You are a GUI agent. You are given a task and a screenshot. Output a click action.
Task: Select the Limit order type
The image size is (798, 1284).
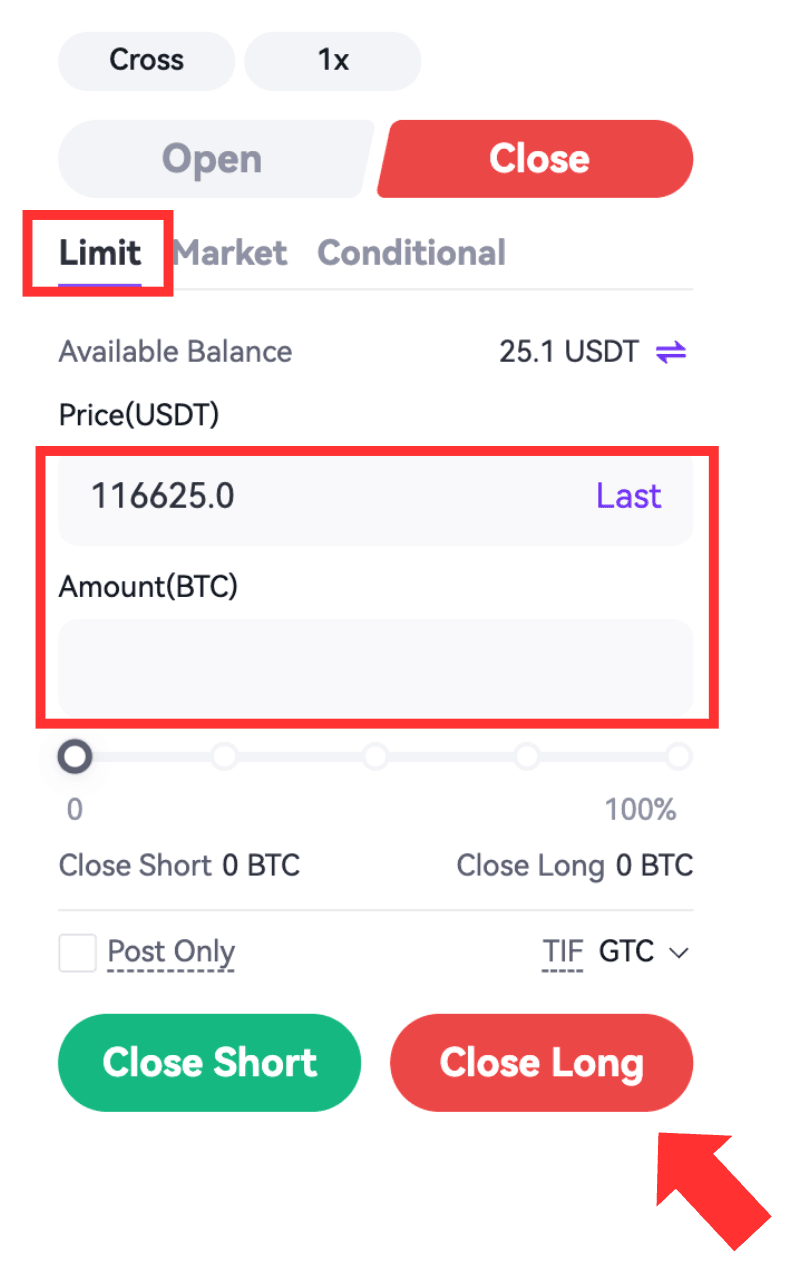99,253
